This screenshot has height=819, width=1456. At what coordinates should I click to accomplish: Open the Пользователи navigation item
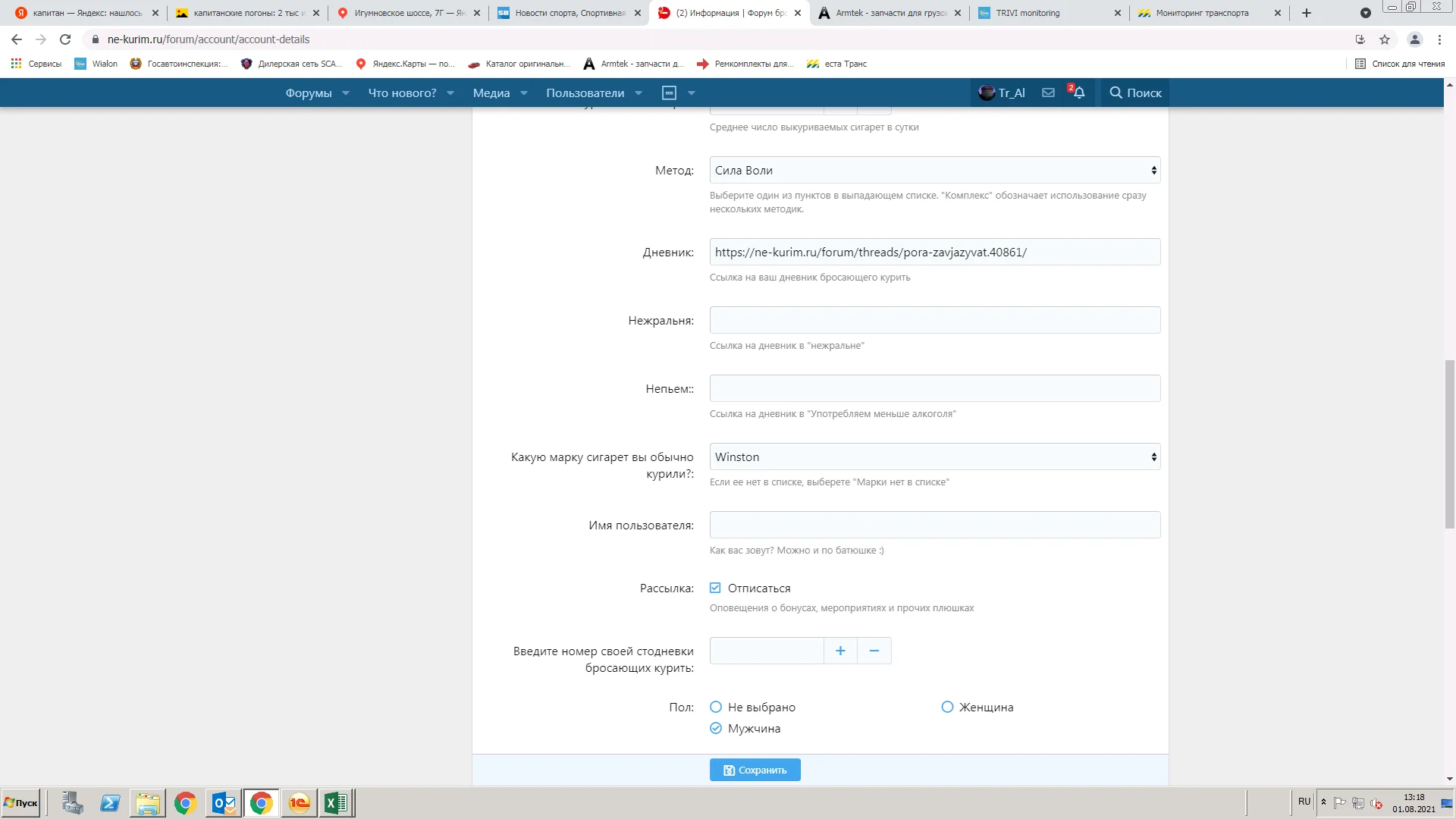coord(585,93)
